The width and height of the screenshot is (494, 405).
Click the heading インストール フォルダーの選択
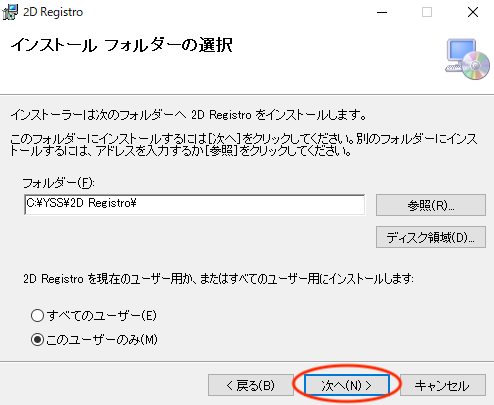pos(122,45)
